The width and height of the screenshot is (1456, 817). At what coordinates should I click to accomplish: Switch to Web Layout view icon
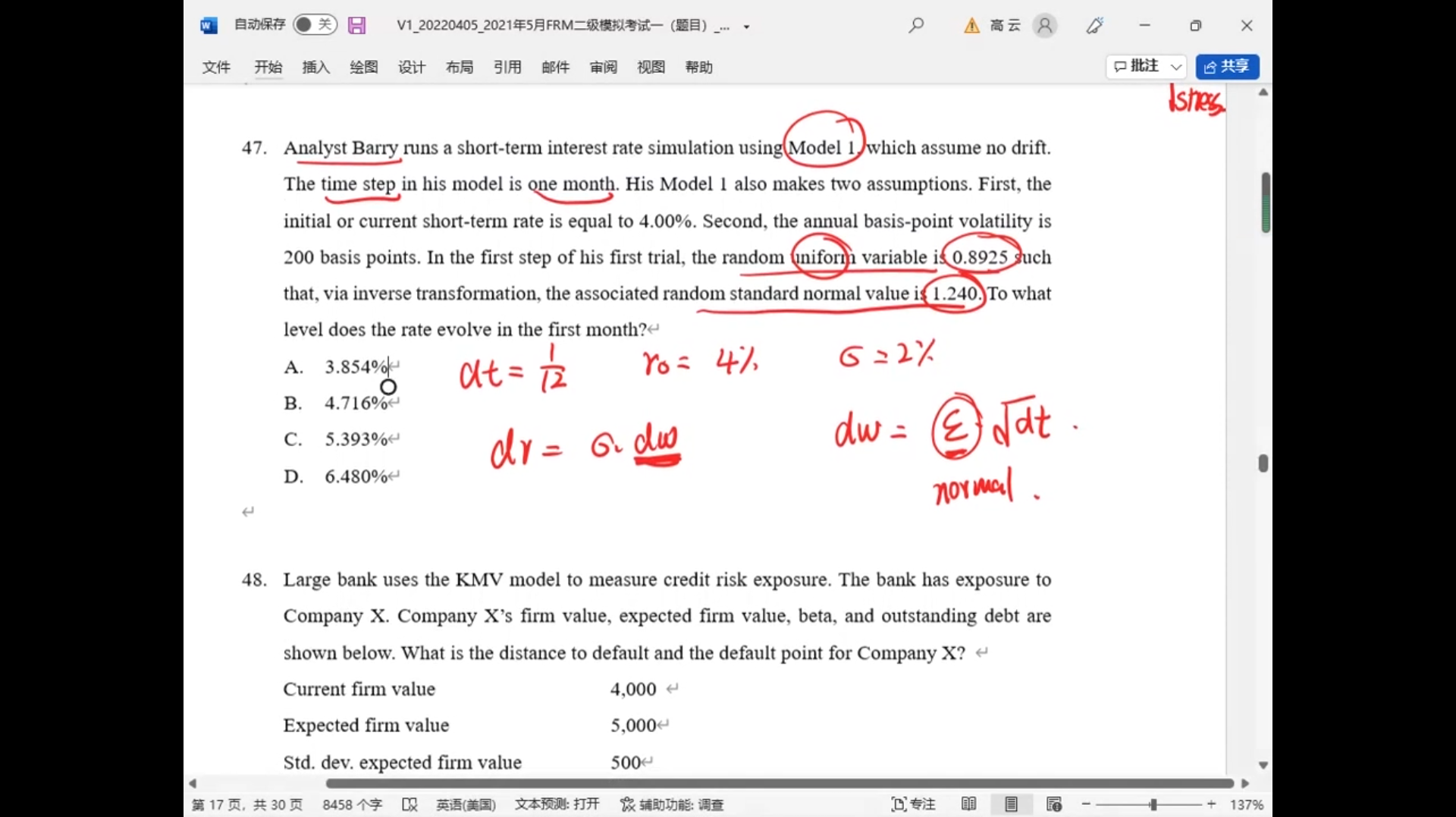coord(1053,804)
